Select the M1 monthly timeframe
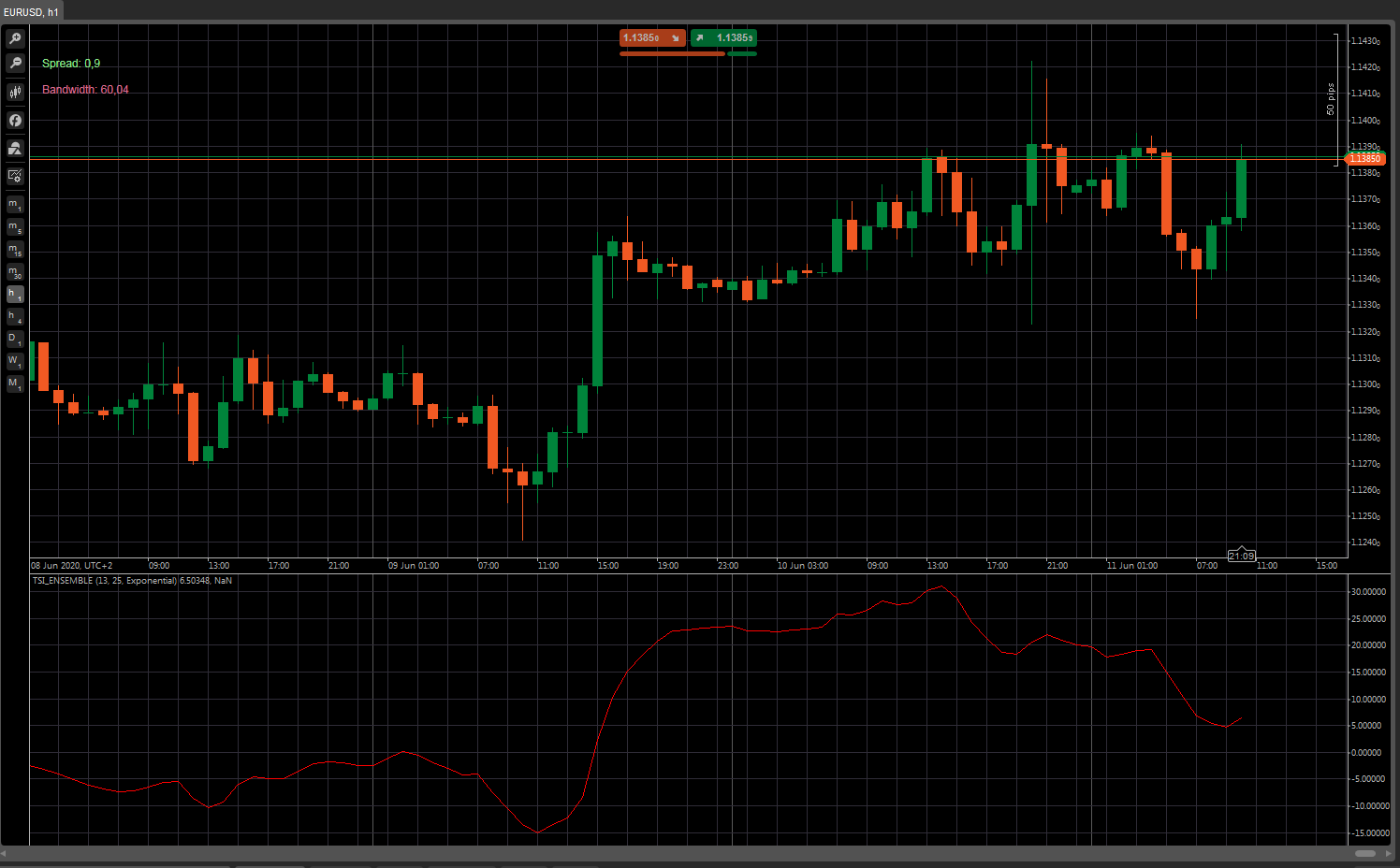The width and height of the screenshot is (1400, 868). coord(15,383)
